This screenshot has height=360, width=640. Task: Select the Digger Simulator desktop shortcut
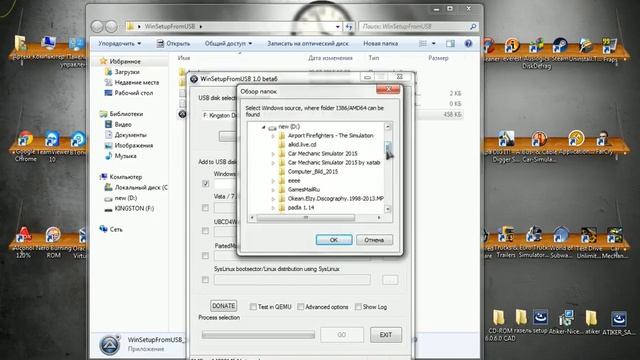click(x=506, y=146)
